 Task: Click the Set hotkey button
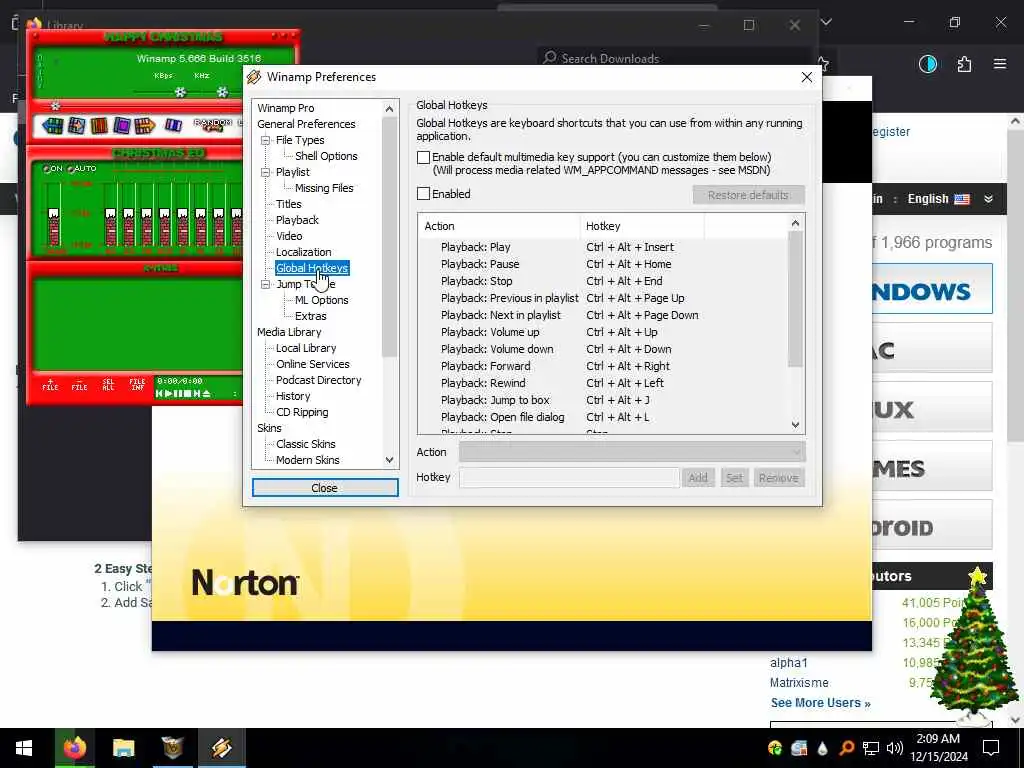pos(734,478)
